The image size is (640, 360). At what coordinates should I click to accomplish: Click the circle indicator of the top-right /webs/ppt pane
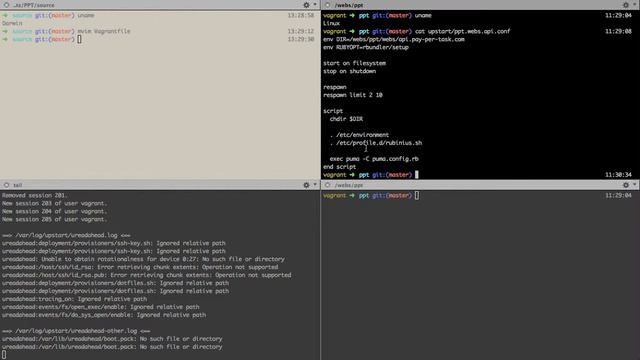pos(327,5)
